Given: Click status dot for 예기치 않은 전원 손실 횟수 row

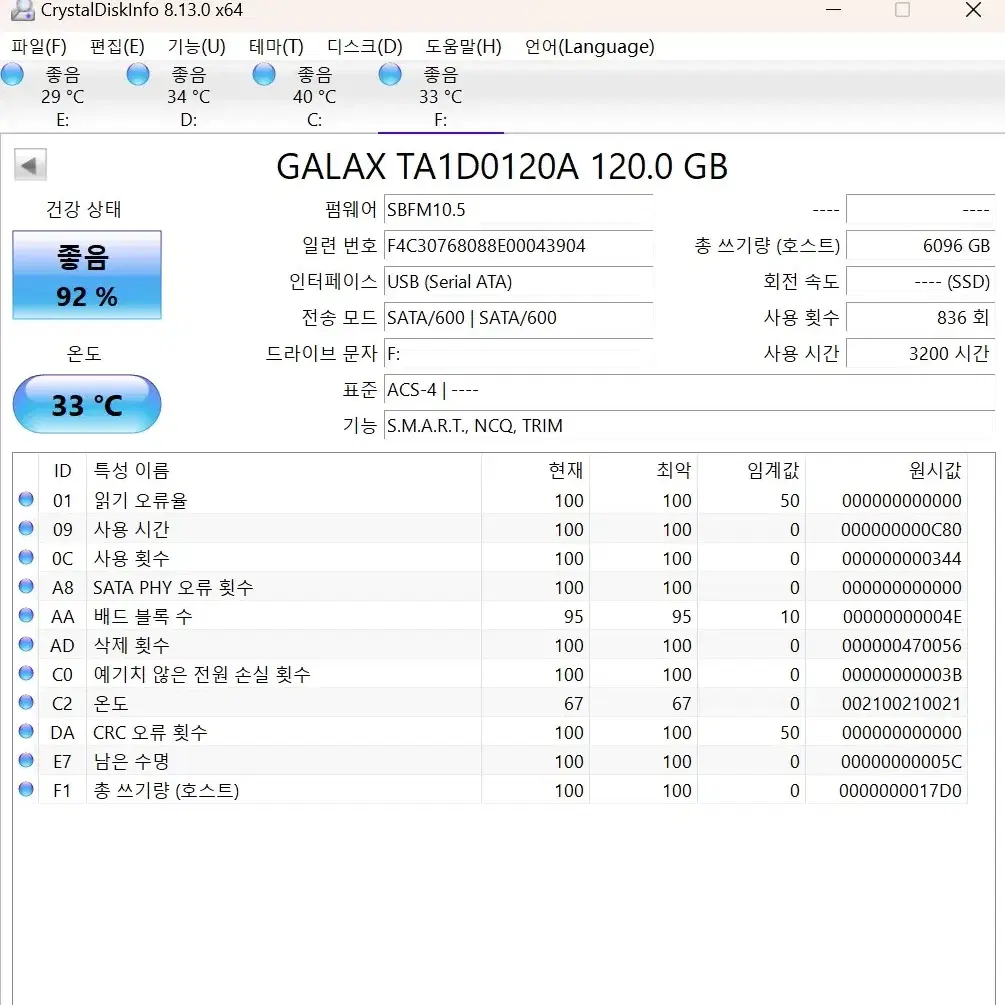Looking at the screenshot, I should pos(26,673).
